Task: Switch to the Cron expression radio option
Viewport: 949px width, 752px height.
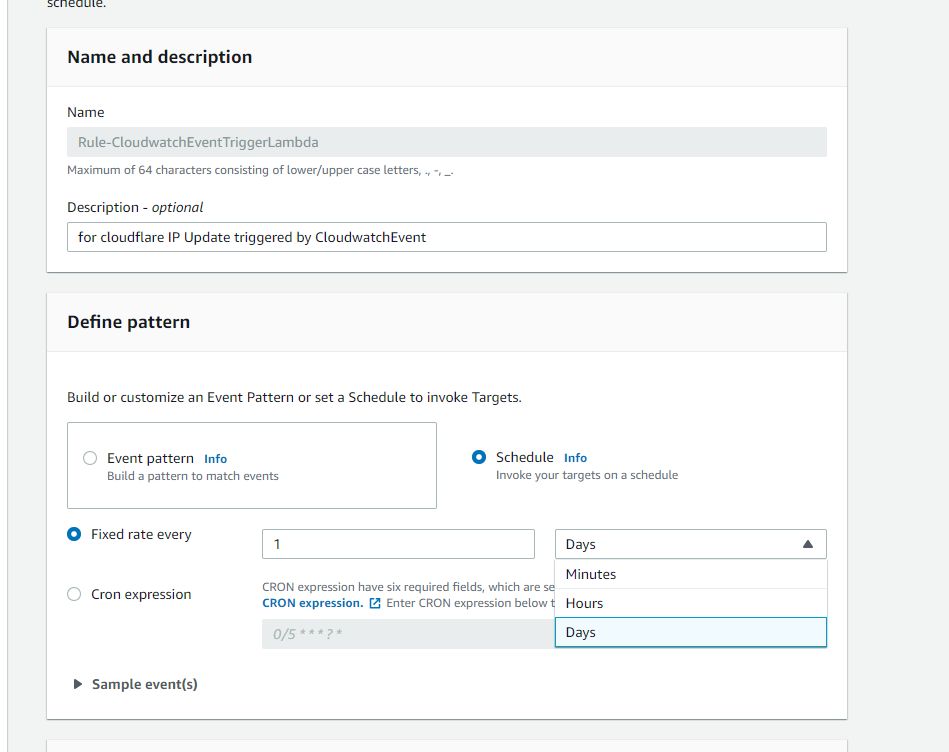Action: click(74, 594)
